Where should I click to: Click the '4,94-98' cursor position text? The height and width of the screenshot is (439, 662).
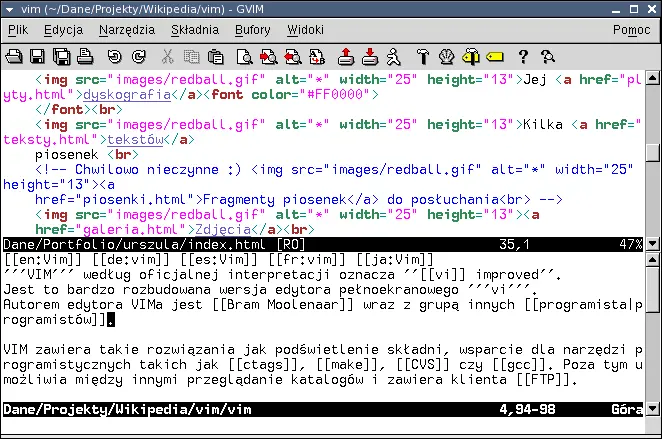click(x=528, y=409)
